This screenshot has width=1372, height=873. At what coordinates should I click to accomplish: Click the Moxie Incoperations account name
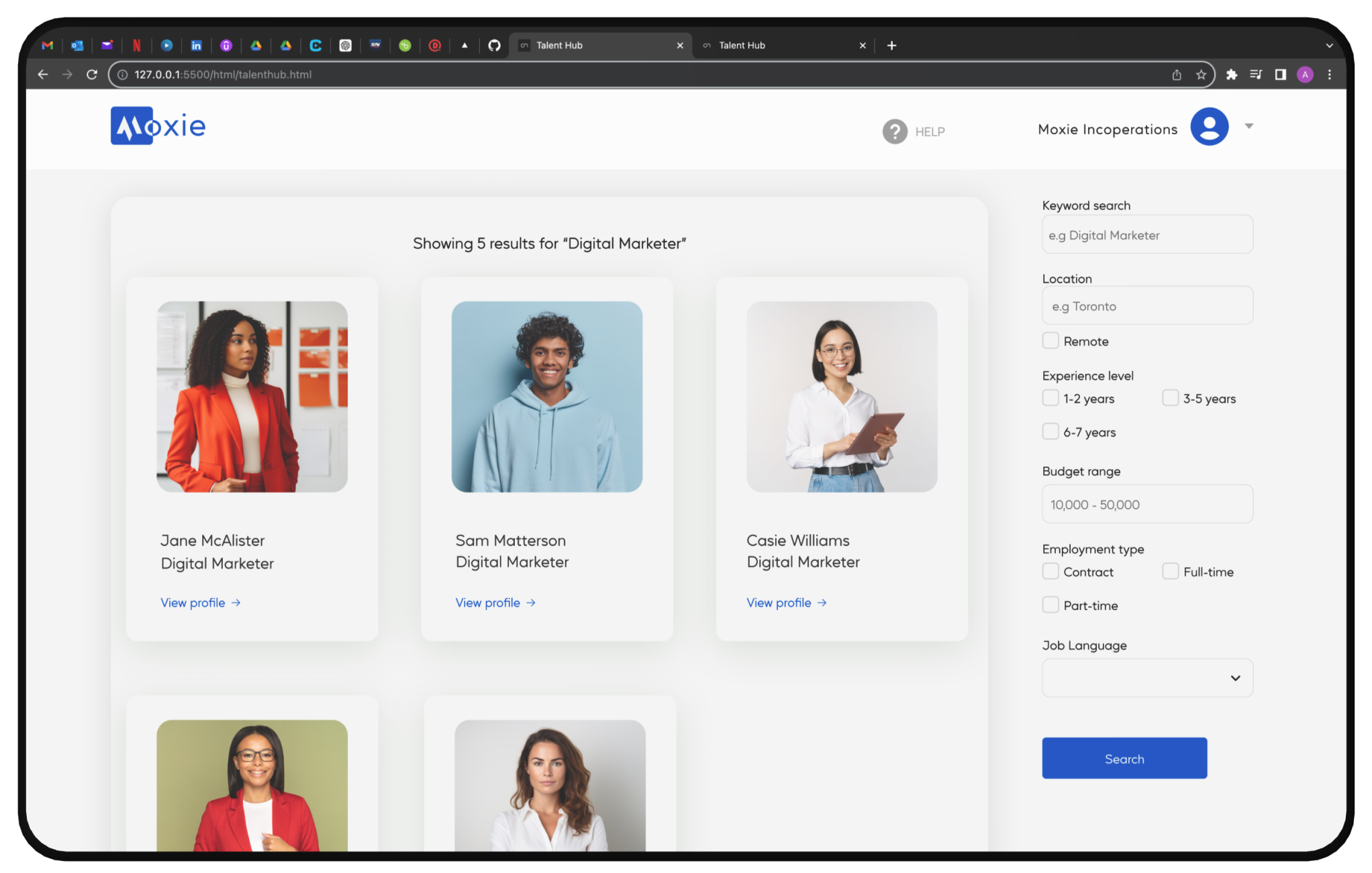tap(1107, 128)
